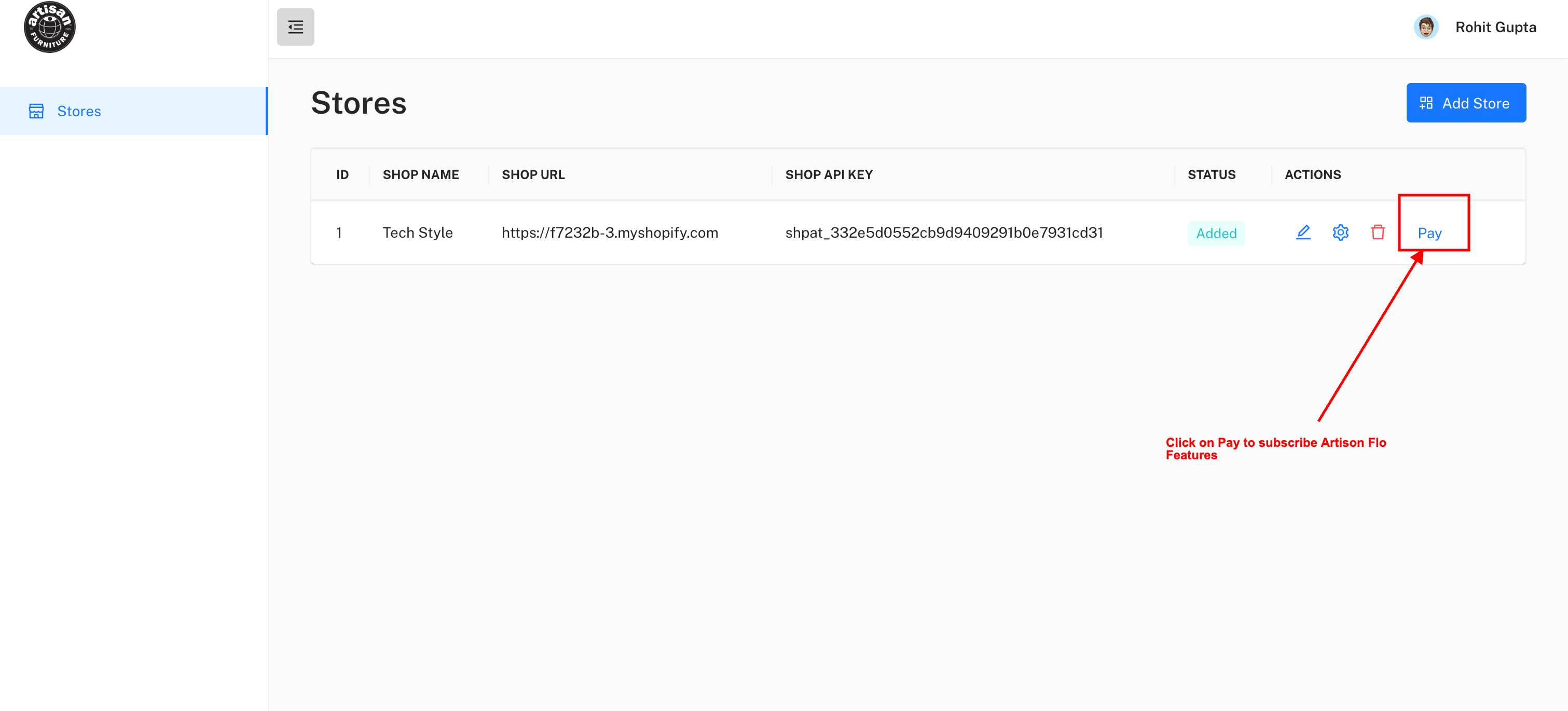Open the Tech Style settings gear icon
The height and width of the screenshot is (711, 1568).
click(x=1340, y=233)
